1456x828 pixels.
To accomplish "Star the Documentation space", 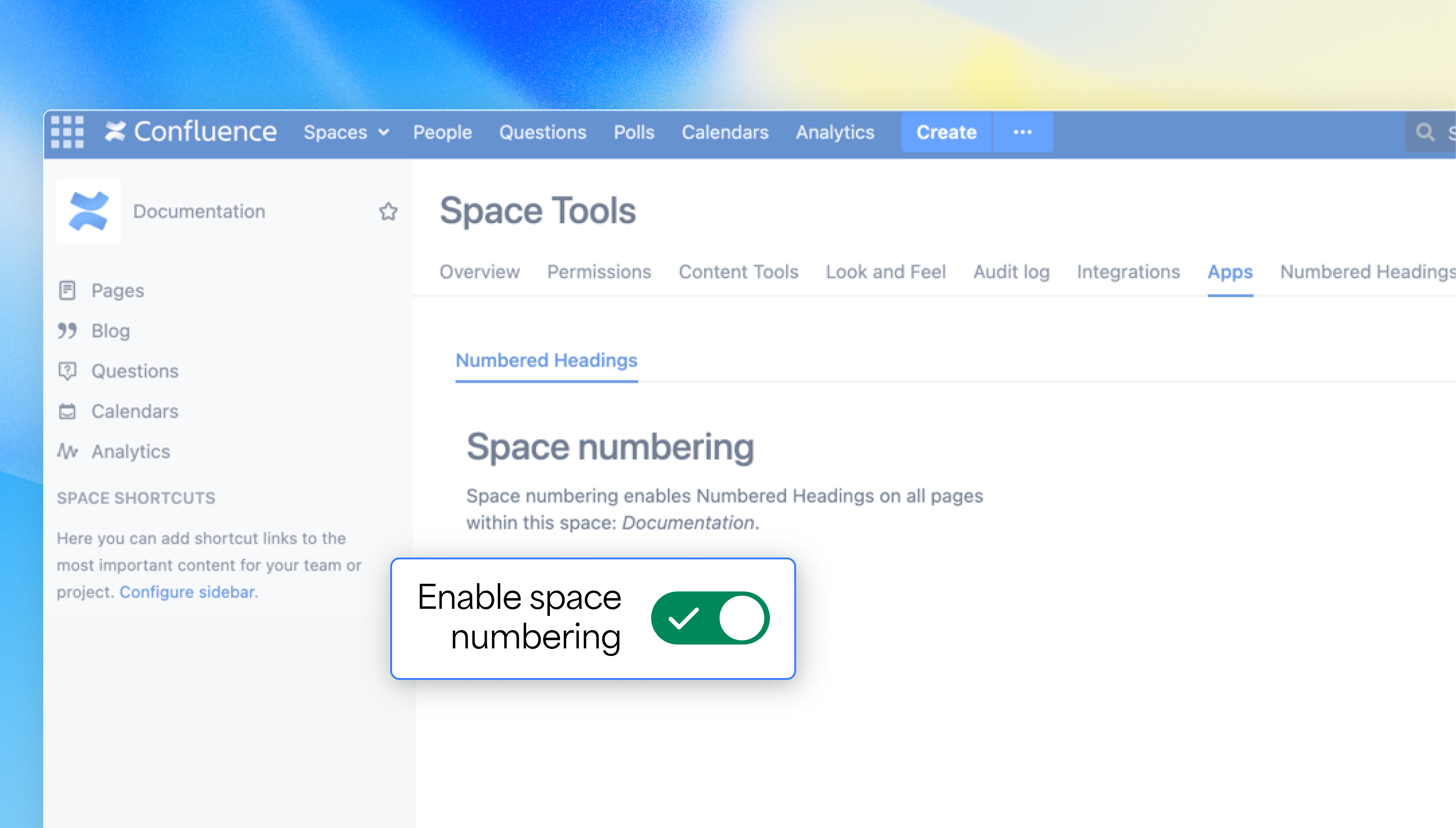I will coord(388,212).
